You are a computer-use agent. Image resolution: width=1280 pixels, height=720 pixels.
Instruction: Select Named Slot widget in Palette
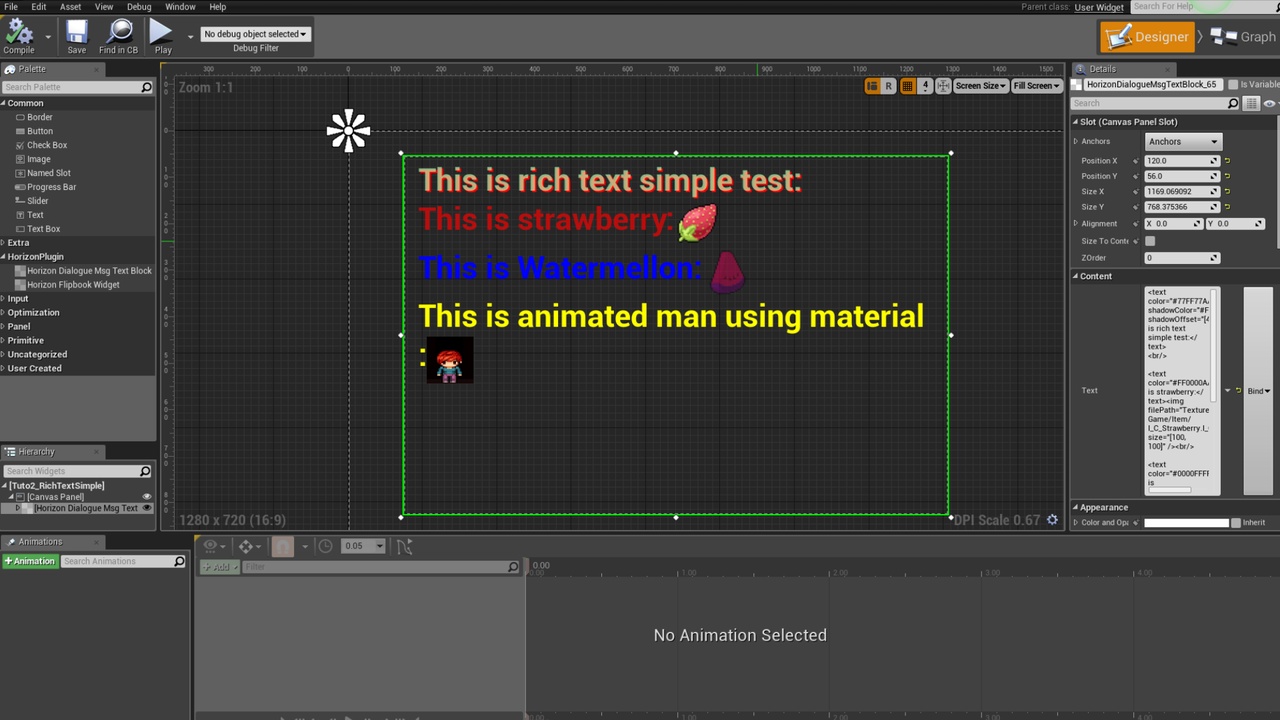48,173
